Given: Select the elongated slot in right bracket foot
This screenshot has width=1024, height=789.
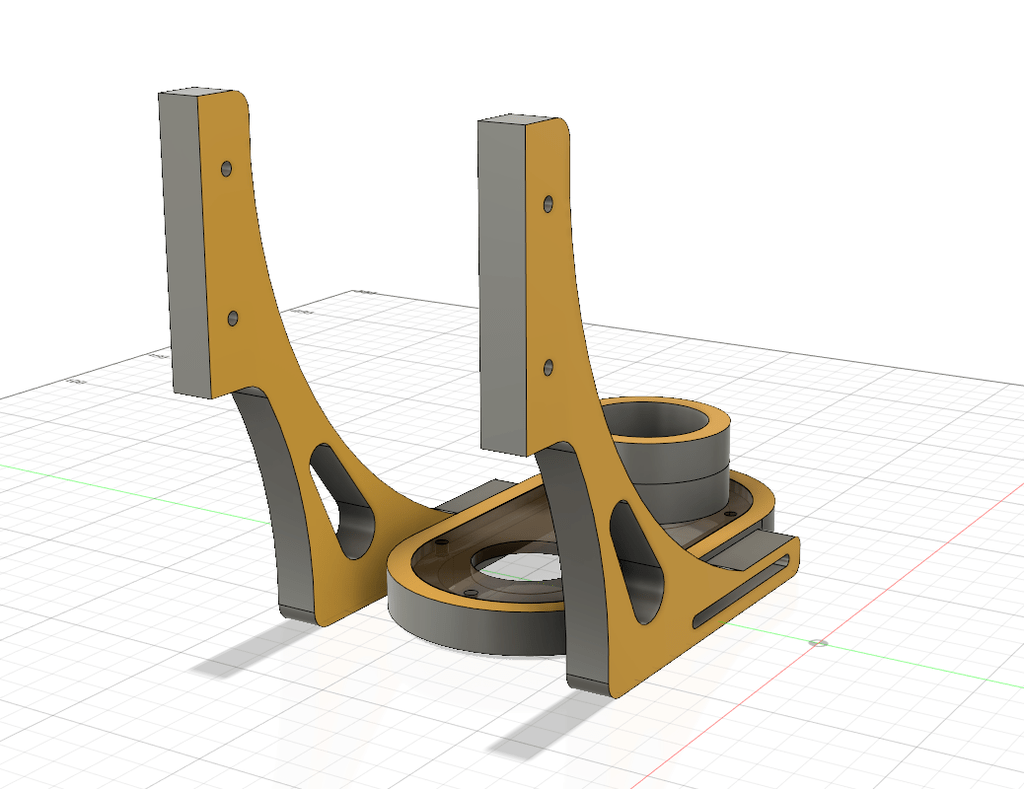Looking at the screenshot, I should click(x=742, y=590).
